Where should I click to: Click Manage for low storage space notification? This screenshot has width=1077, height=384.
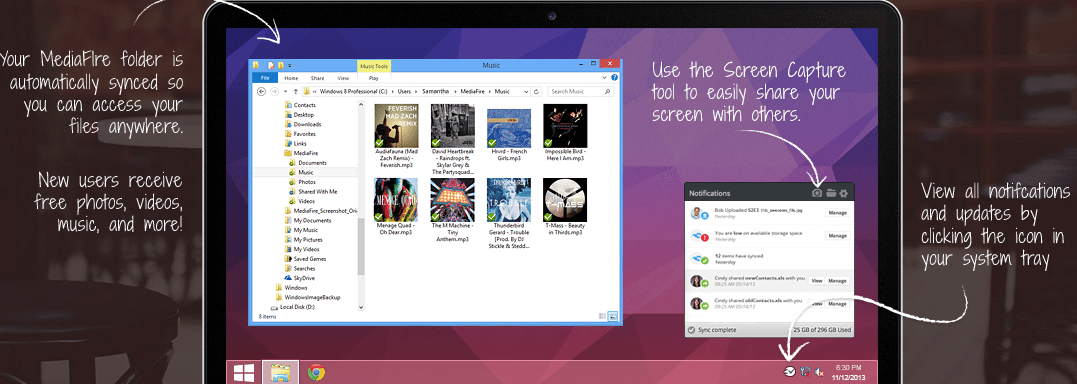[x=837, y=236]
